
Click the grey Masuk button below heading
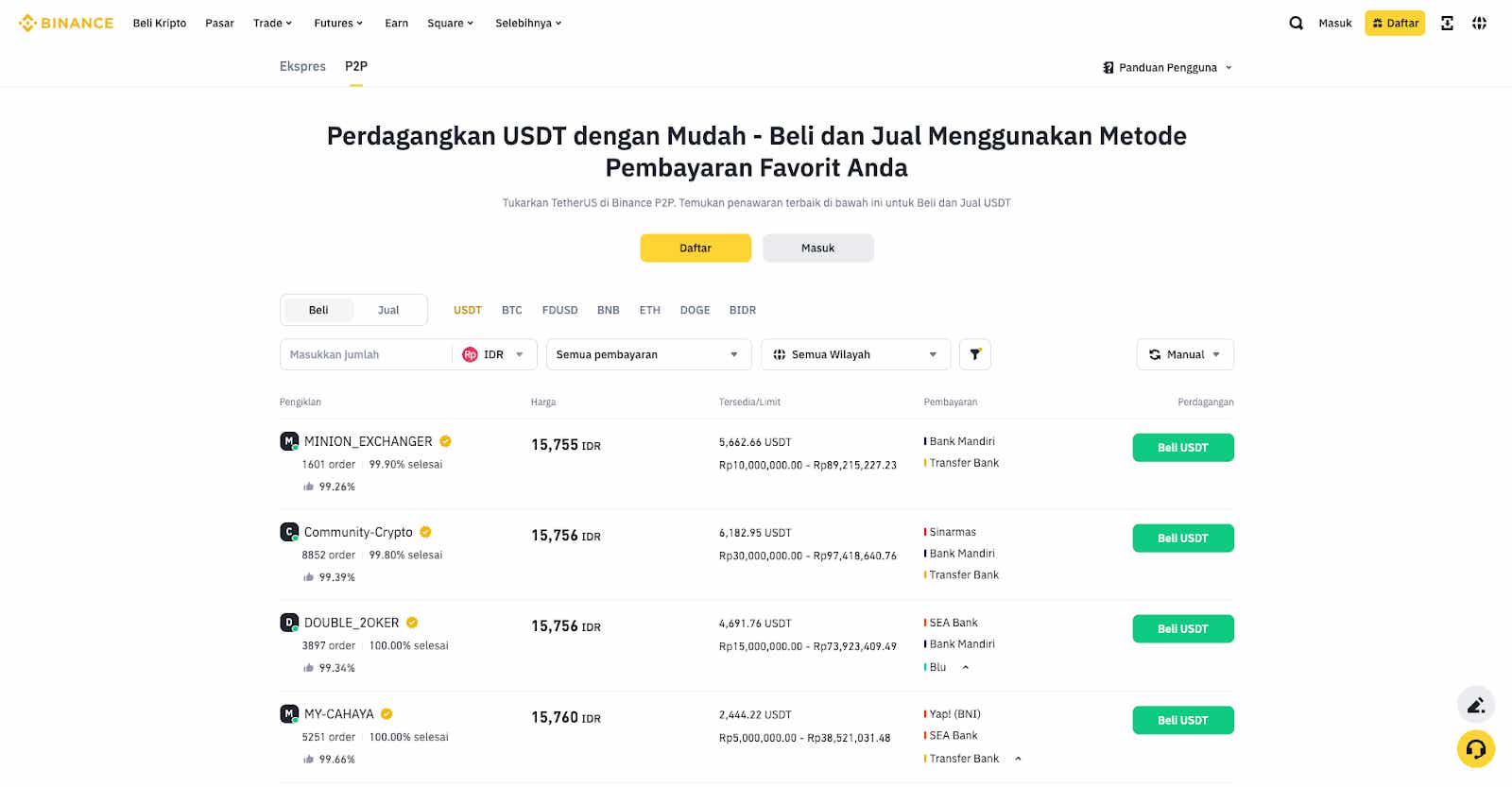818,248
